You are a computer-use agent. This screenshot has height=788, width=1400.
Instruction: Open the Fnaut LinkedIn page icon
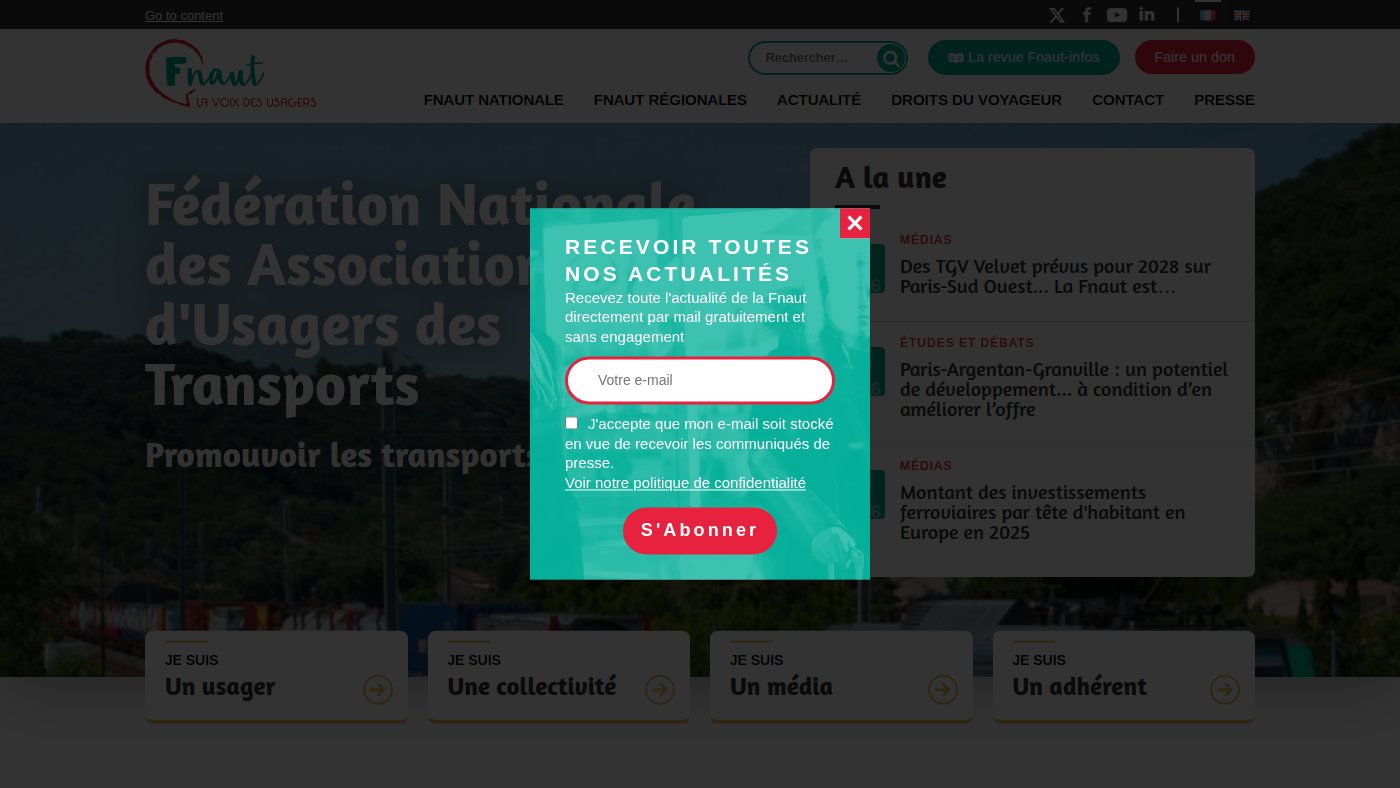tap(1147, 15)
